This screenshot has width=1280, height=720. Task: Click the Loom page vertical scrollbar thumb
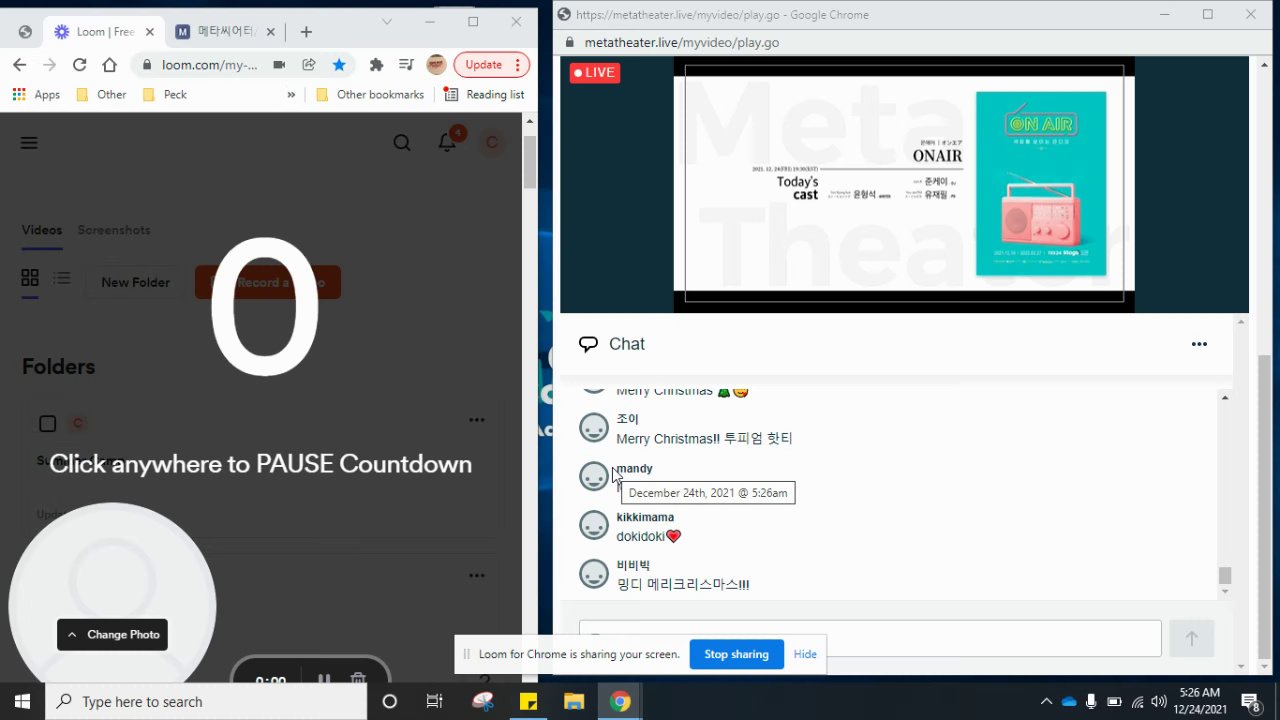point(530,160)
